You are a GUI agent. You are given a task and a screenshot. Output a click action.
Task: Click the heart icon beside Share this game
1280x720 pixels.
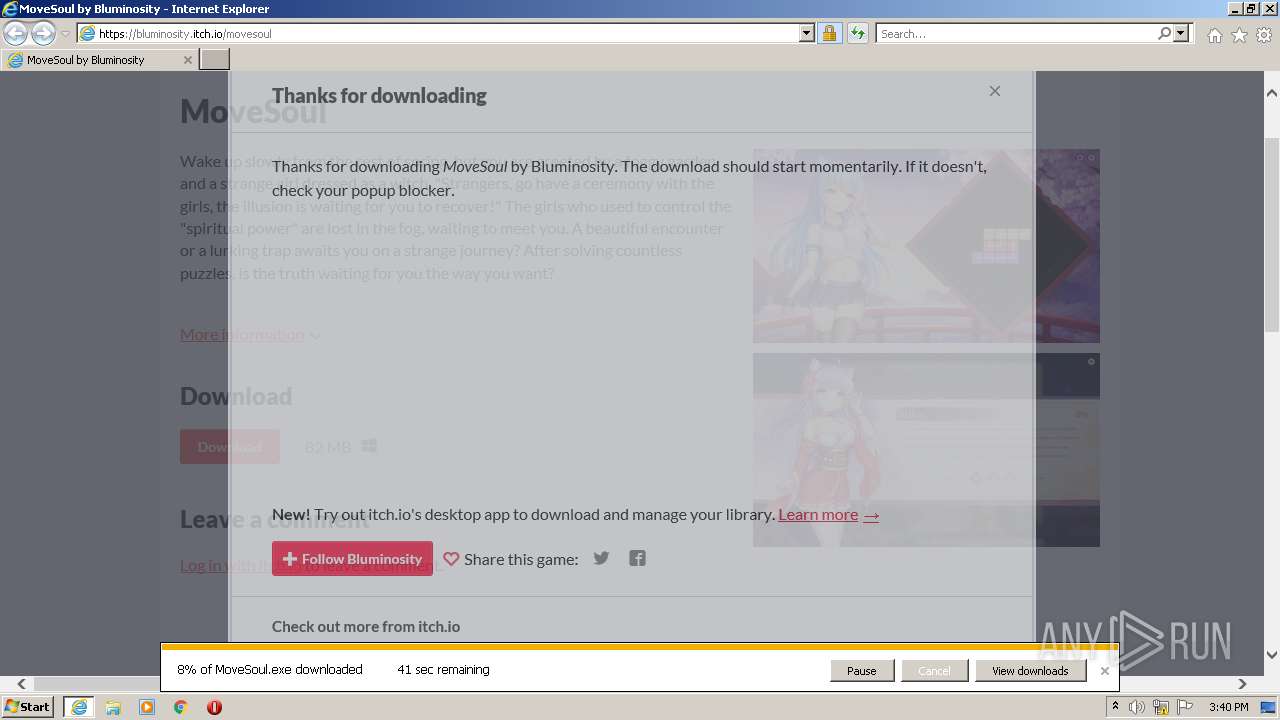[x=451, y=559]
